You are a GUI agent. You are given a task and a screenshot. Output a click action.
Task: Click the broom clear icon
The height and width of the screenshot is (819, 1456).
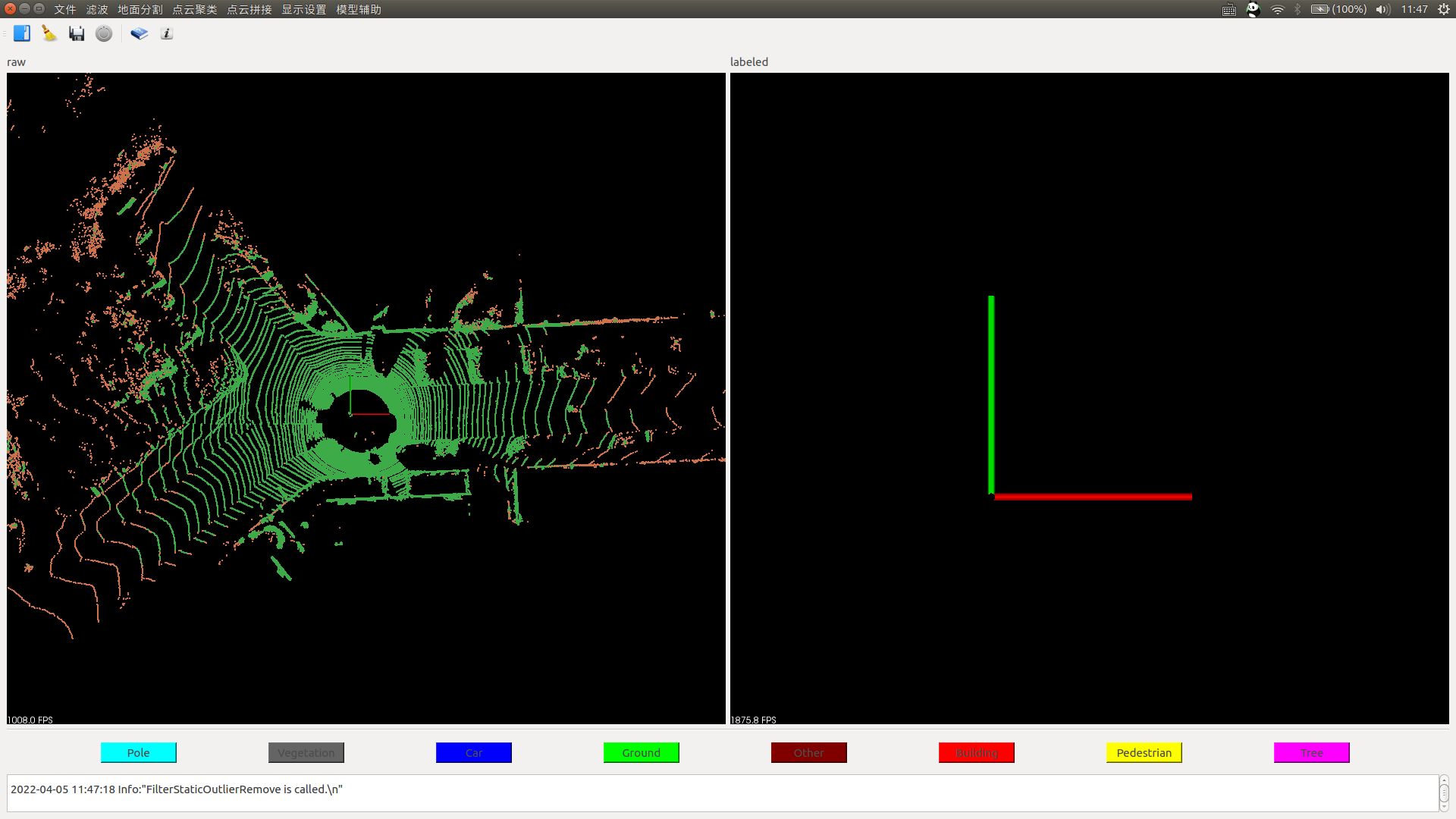coord(49,33)
